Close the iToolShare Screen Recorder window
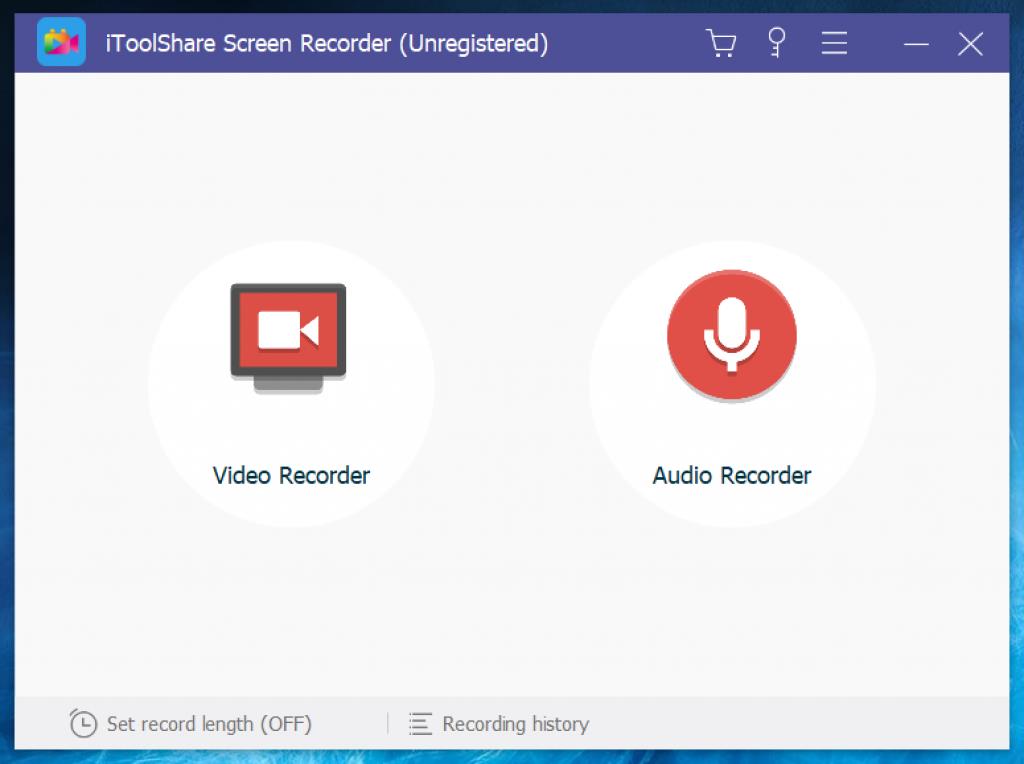 970,43
